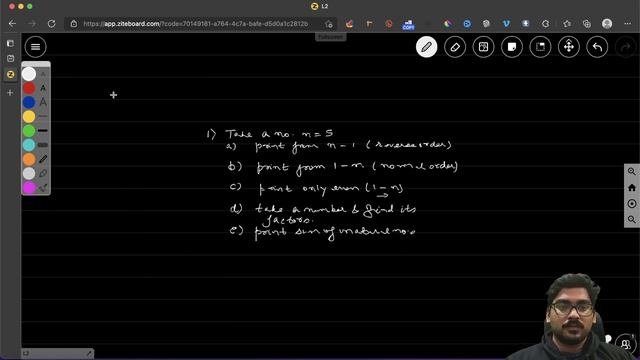Choose white pen color

[x=29, y=74]
